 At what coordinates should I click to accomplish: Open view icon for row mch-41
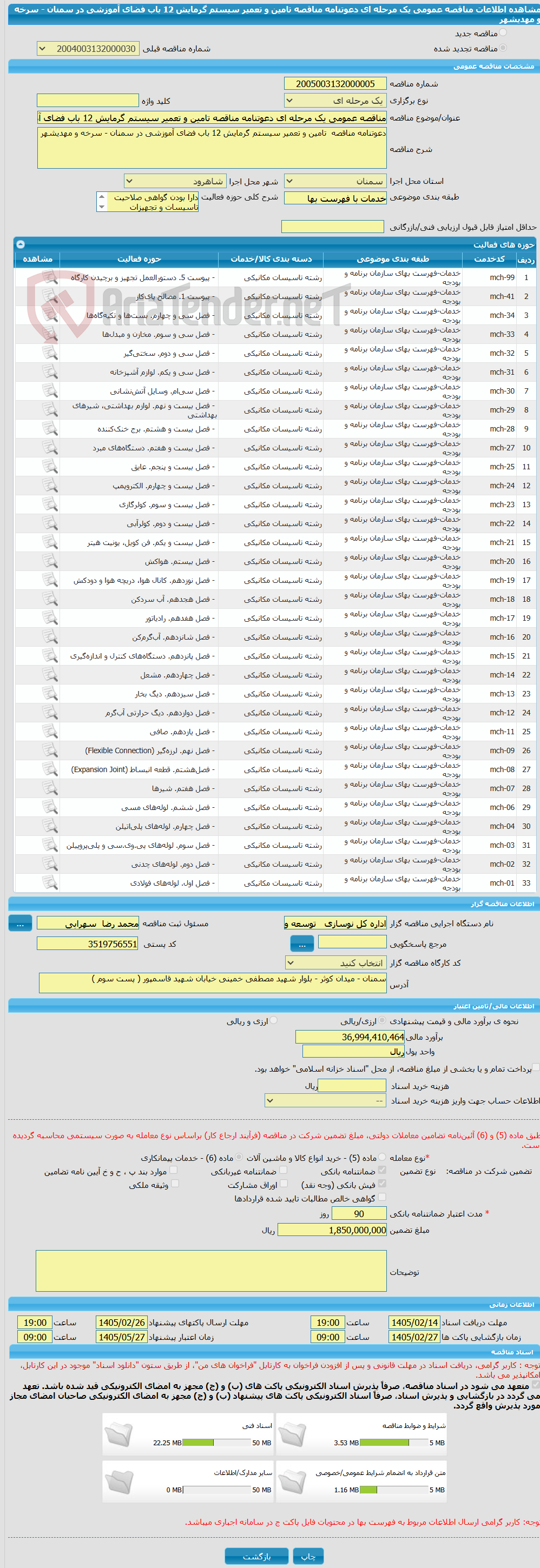(x=50, y=296)
